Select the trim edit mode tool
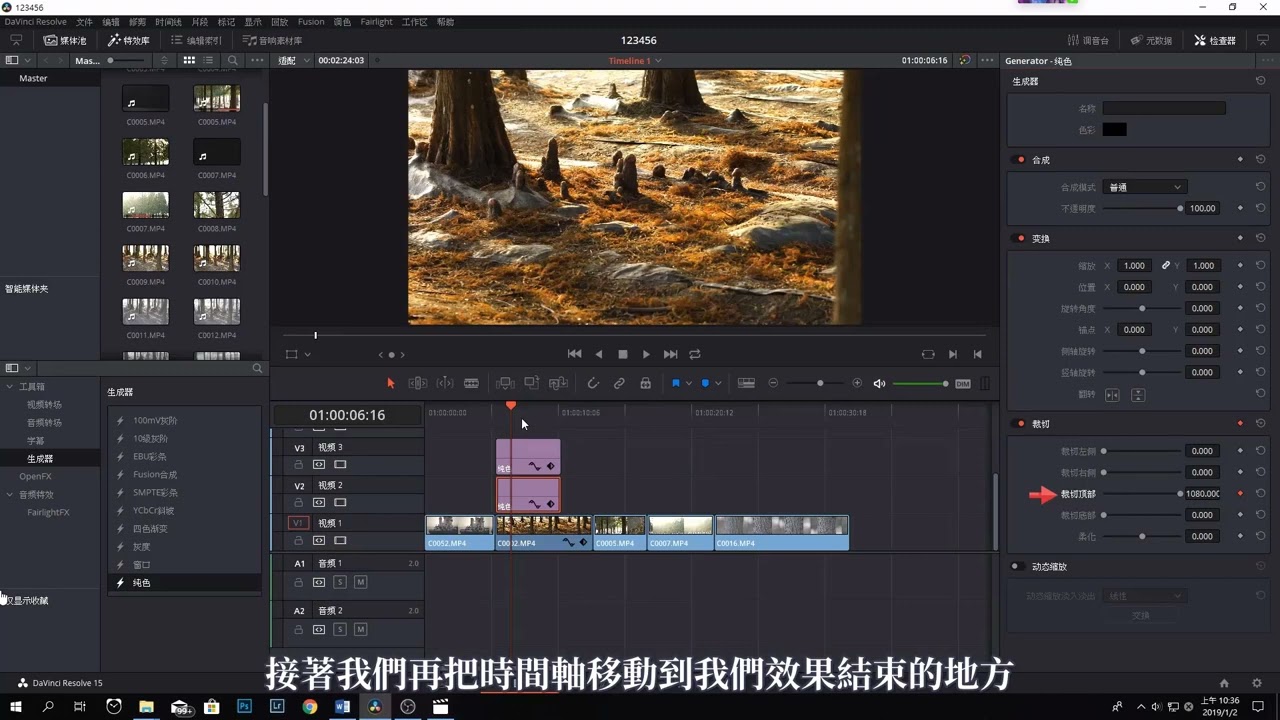The width and height of the screenshot is (1280, 720). (418, 383)
